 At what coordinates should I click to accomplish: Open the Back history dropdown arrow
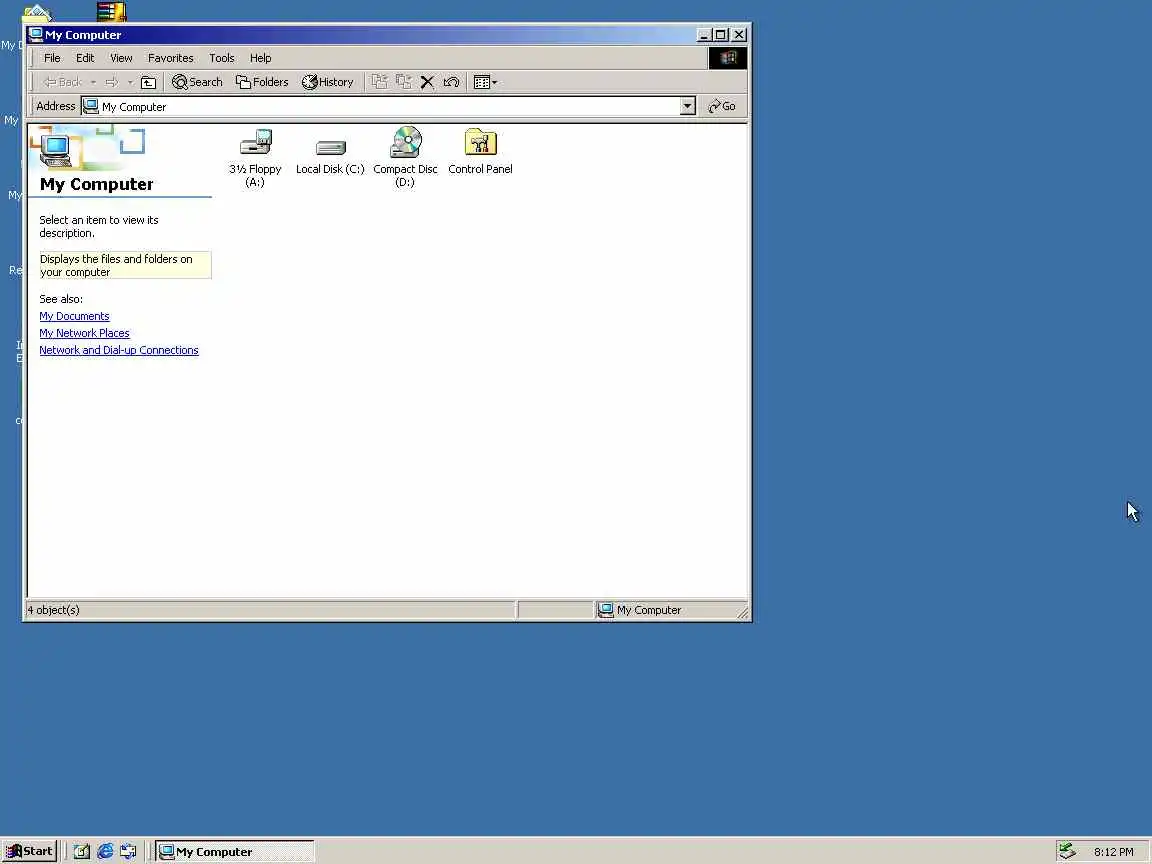tap(93, 82)
